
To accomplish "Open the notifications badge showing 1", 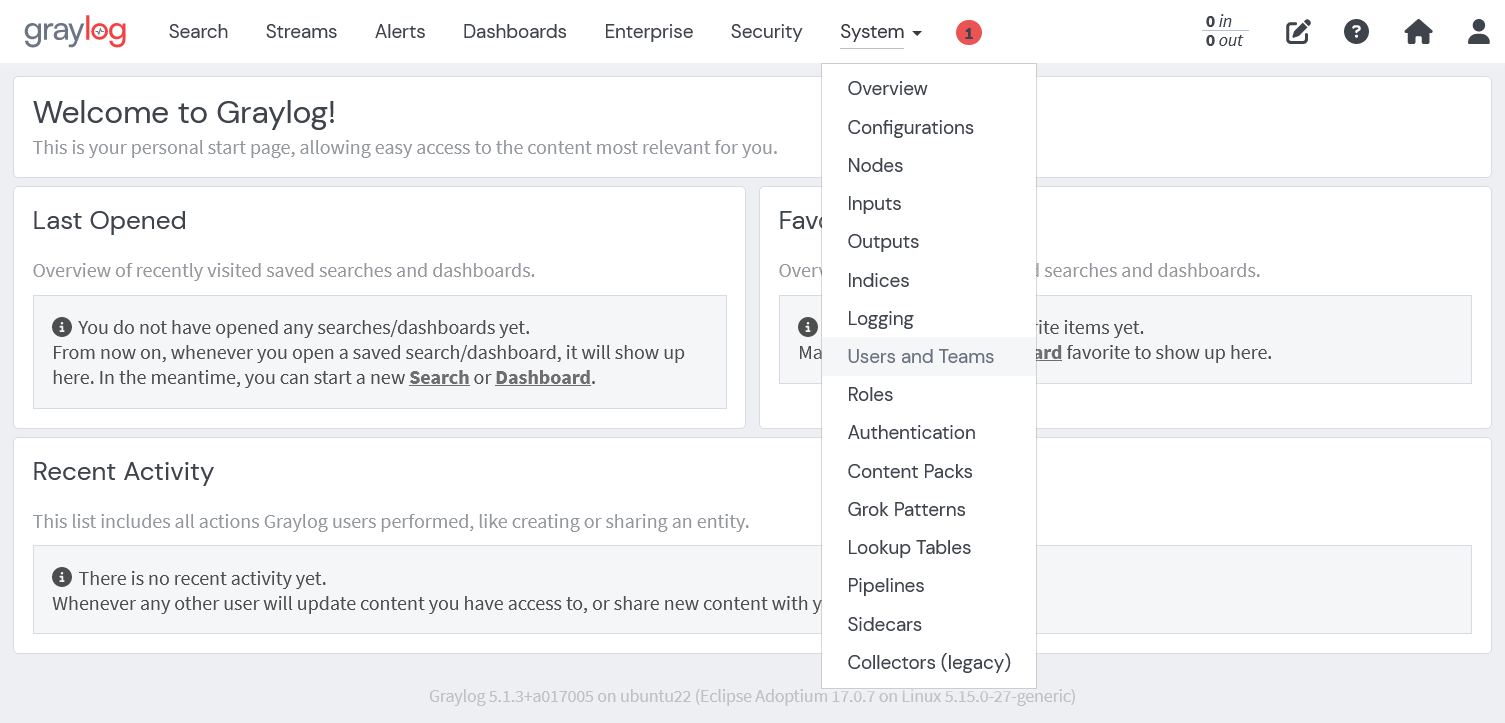I will (x=968, y=33).
